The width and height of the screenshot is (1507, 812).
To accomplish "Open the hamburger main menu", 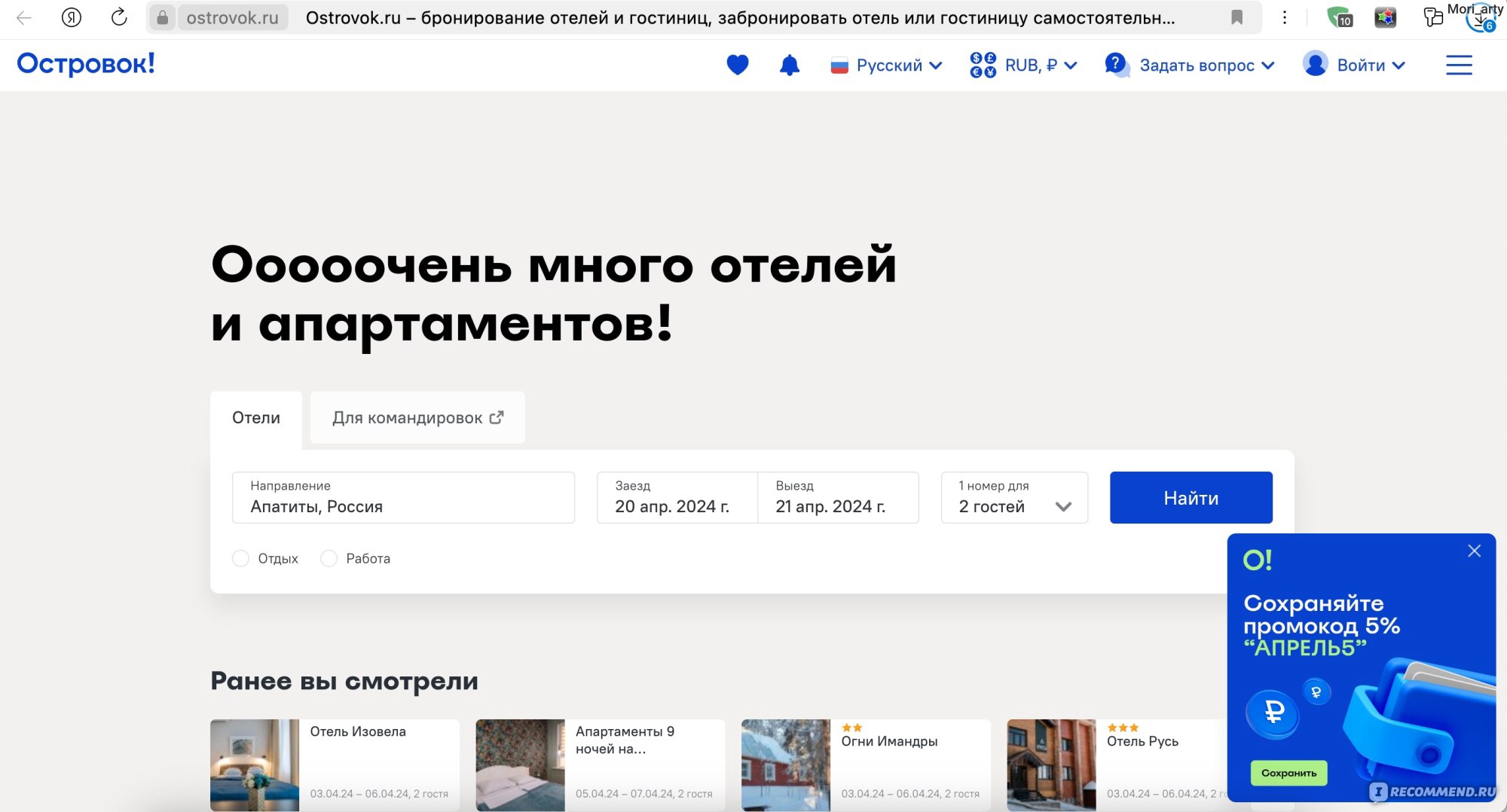I will pos(1459,66).
